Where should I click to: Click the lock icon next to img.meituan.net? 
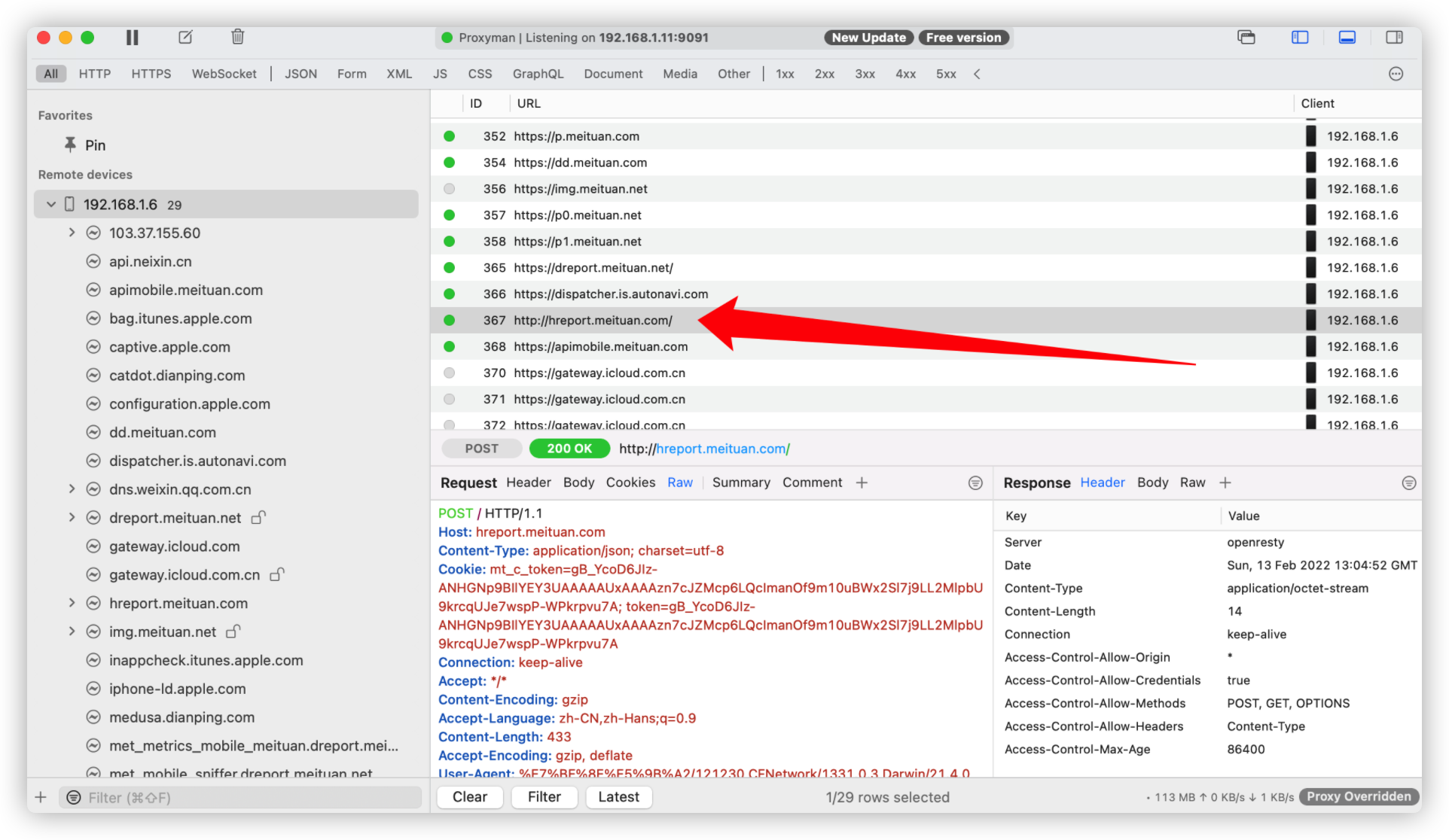click(233, 632)
